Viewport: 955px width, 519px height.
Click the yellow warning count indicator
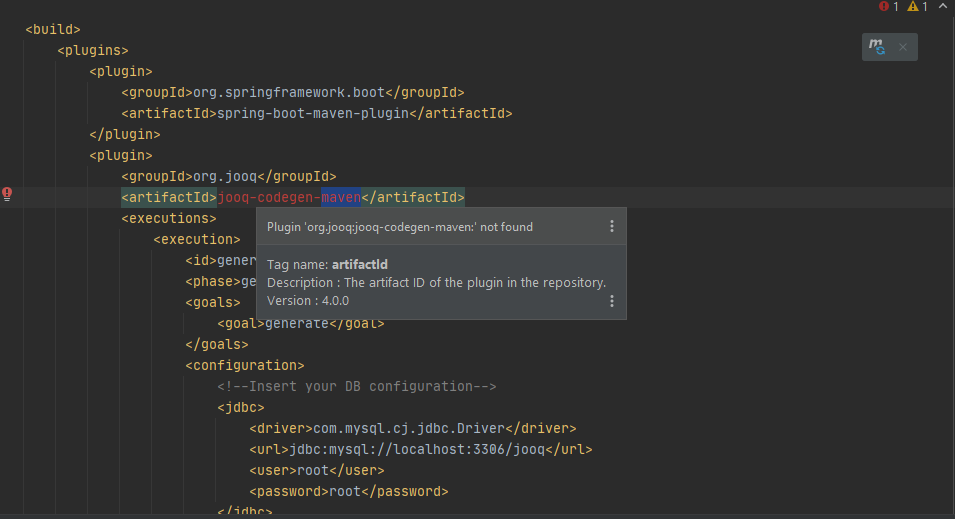coord(917,7)
